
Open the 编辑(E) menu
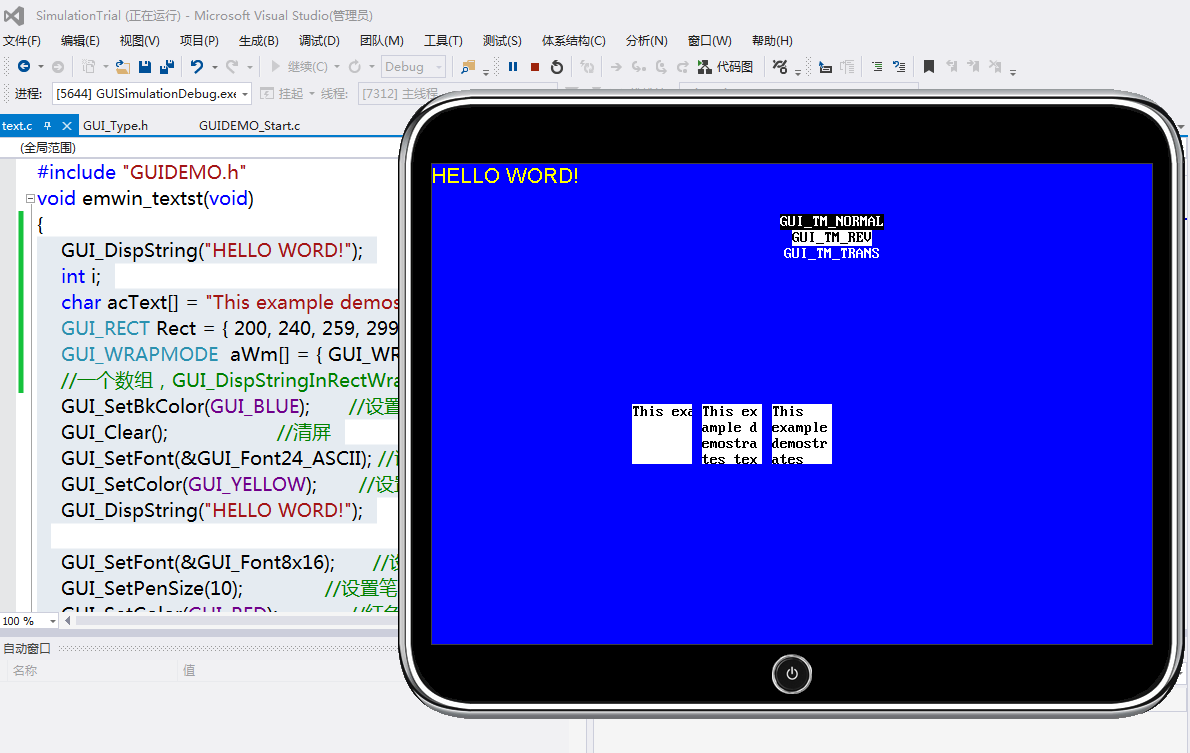coord(80,40)
